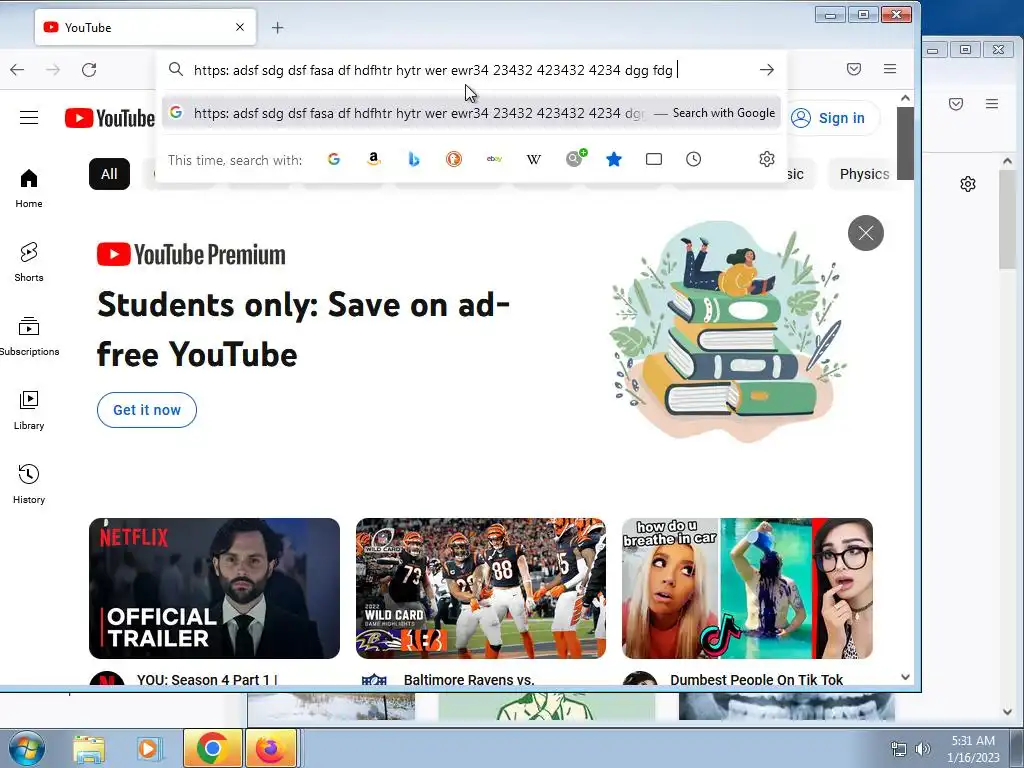
Task: Search this time with DuckDuckGo
Action: (454, 159)
